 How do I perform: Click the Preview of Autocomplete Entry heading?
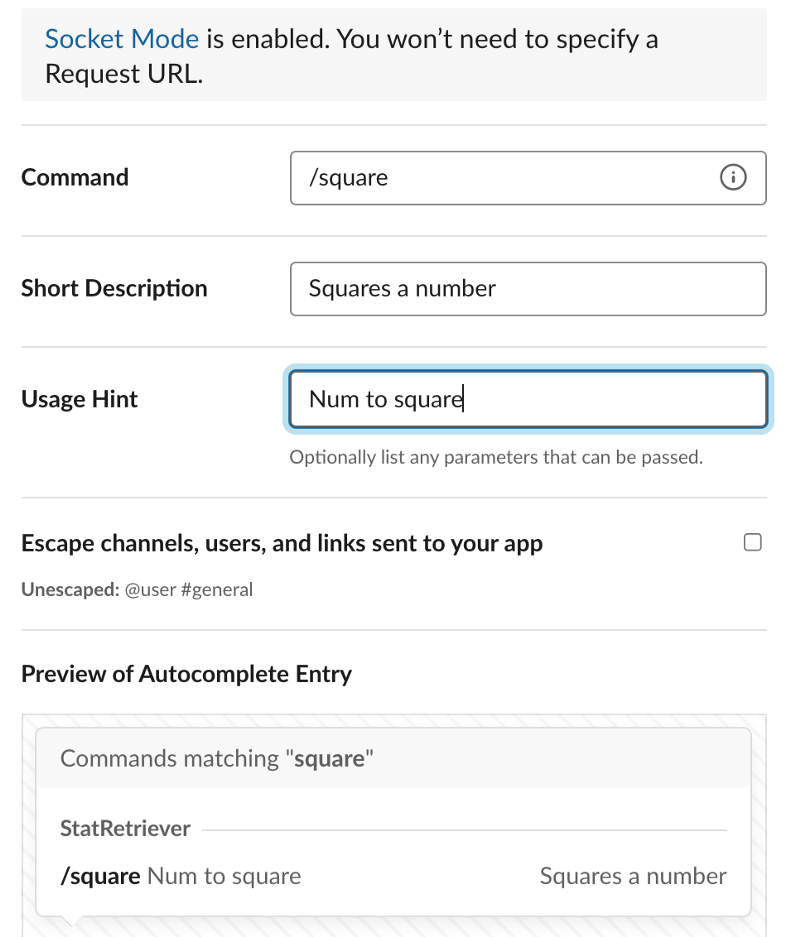pos(186,674)
